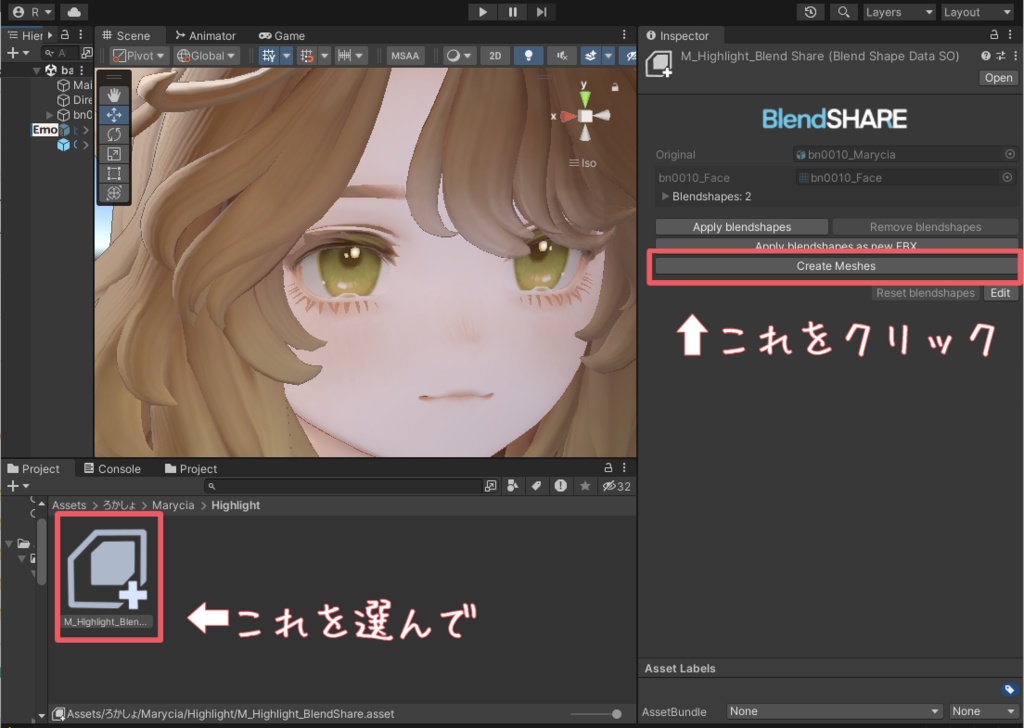
Task: Select the Rotate tool
Action: [113, 134]
